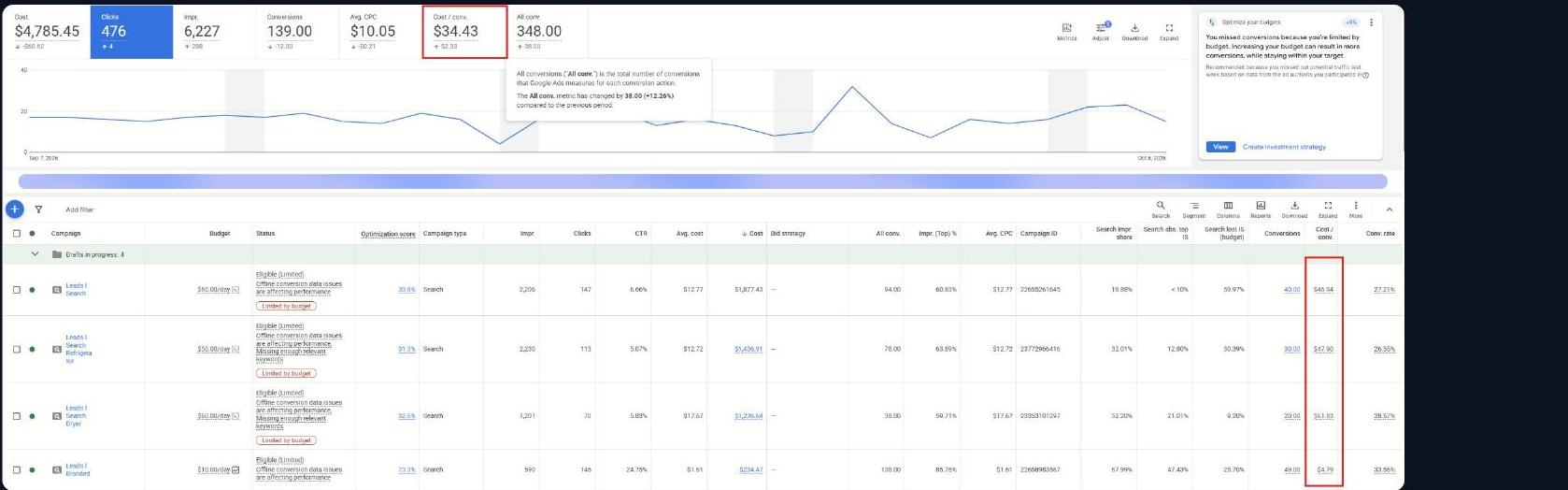Open table Segment icon

pyautogui.click(x=1194, y=206)
